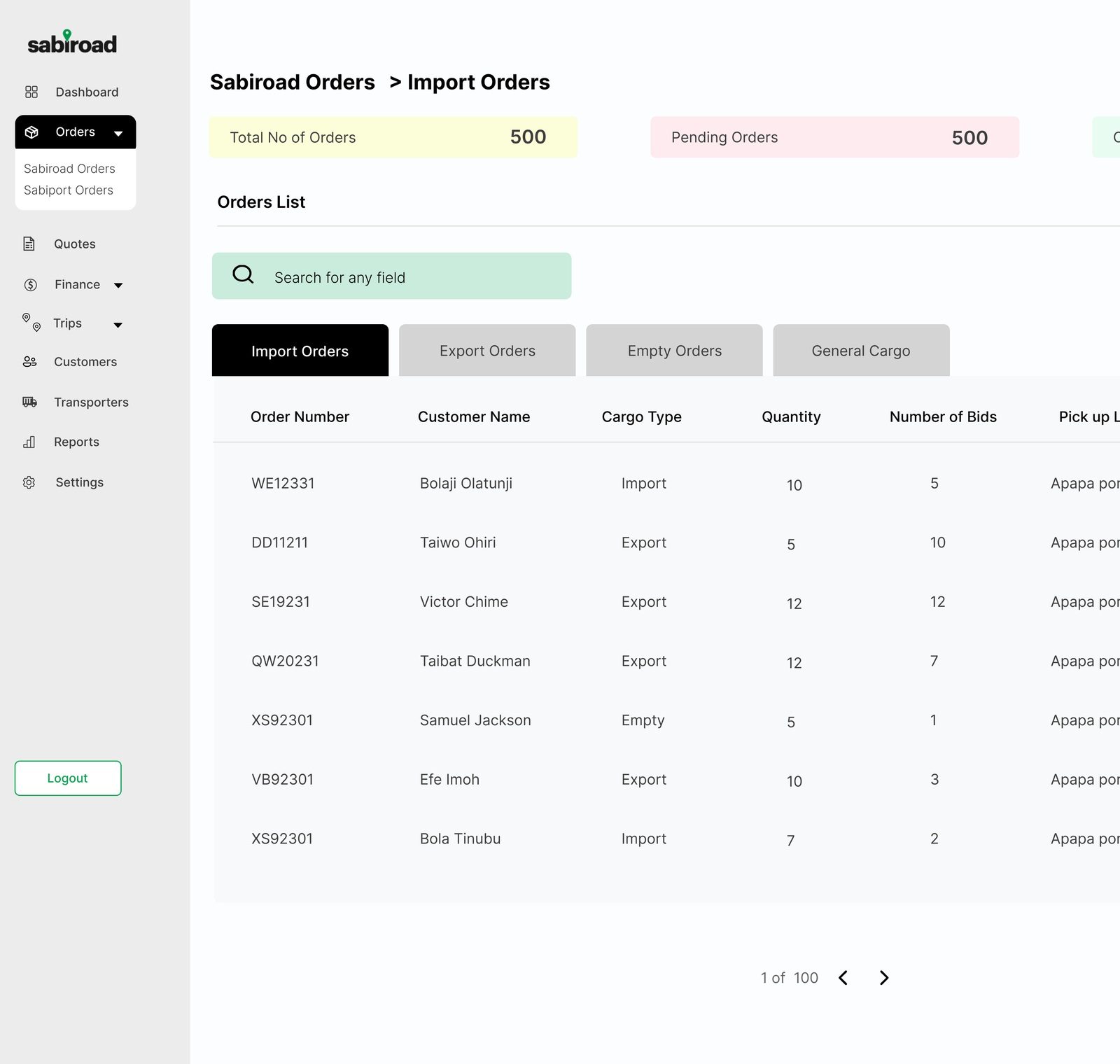
Task: Expand the Finance dropdown arrow
Action: [x=118, y=285]
